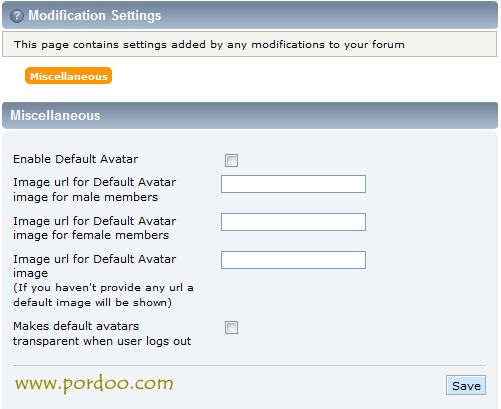Open the www.pordoo.com watermark link
501x409 pixels.
(x=94, y=384)
